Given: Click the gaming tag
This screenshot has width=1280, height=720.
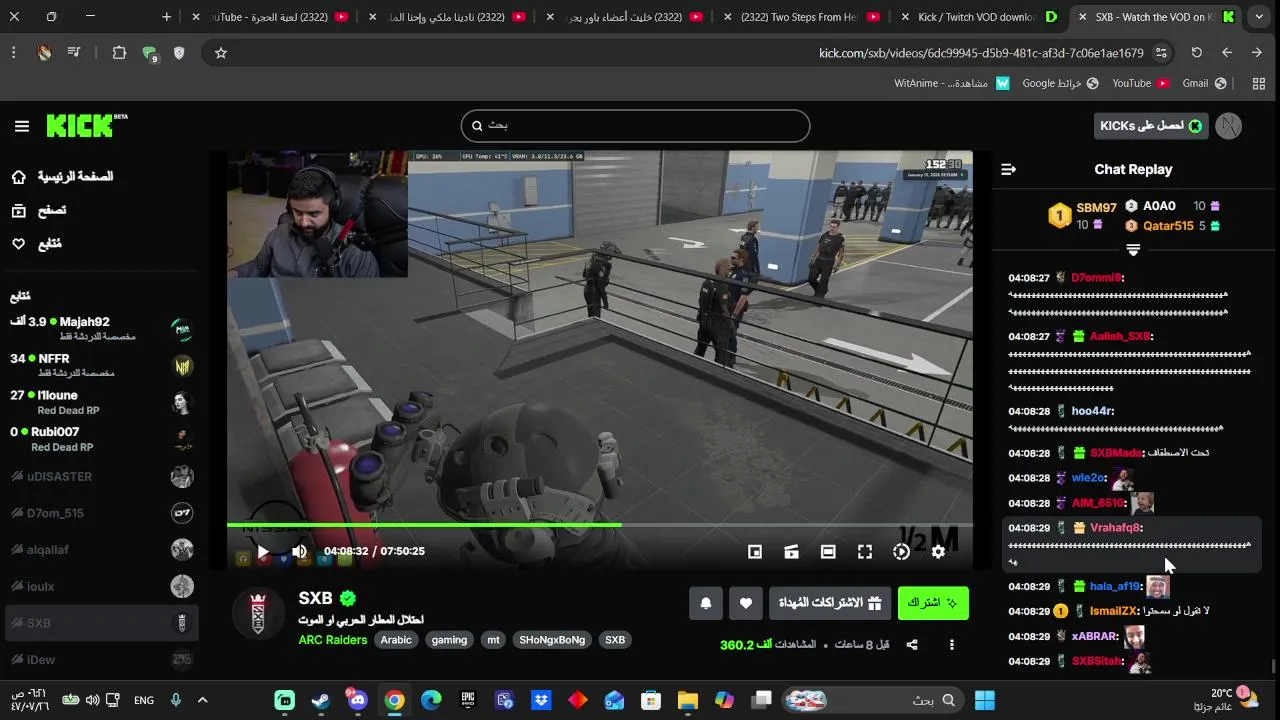Looking at the screenshot, I should pyautogui.click(x=449, y=640).
